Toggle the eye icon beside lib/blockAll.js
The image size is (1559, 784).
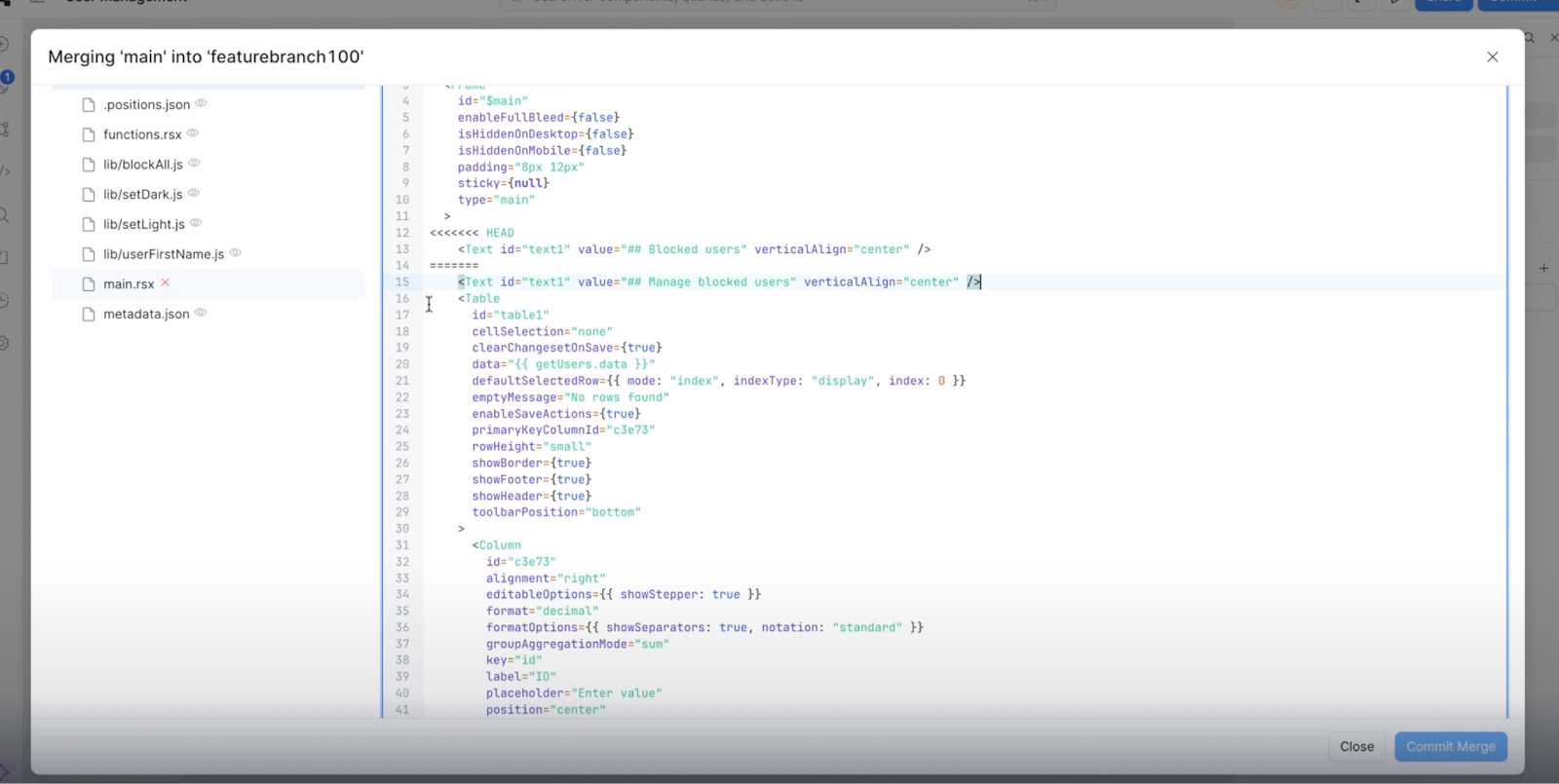tap(194, 164)
